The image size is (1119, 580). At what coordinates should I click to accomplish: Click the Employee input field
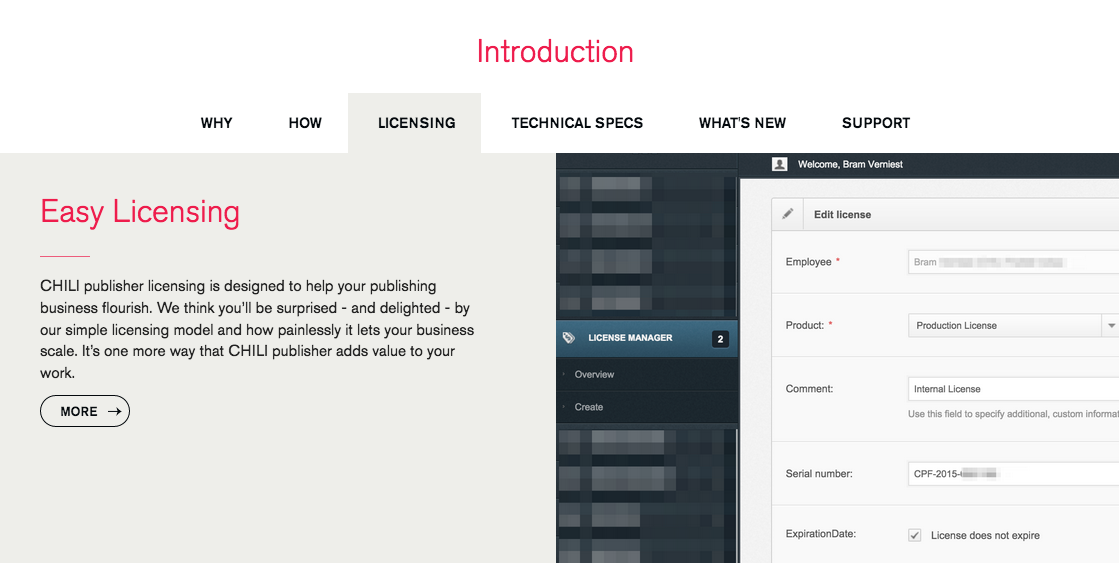pyautogui.click(x=1012, y=262)
